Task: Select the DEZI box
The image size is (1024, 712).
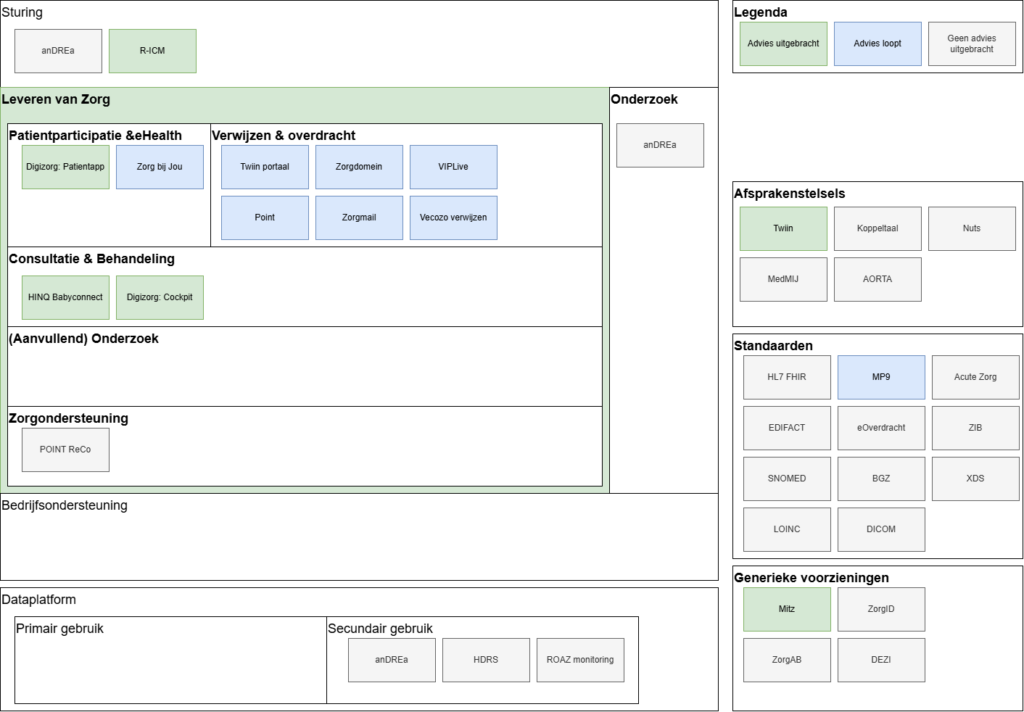Action: (881, 660)
